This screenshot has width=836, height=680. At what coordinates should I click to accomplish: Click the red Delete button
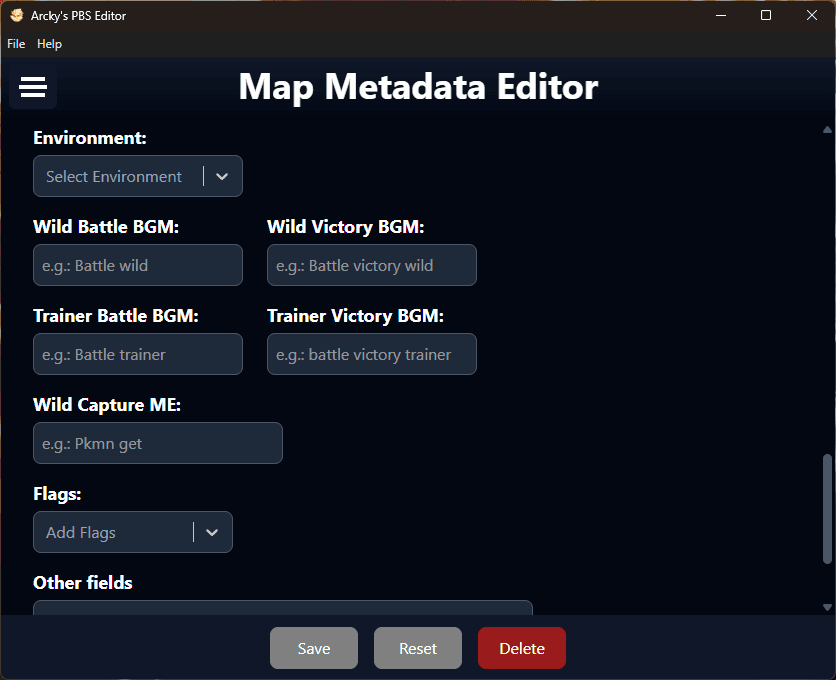tap(521, 649)
